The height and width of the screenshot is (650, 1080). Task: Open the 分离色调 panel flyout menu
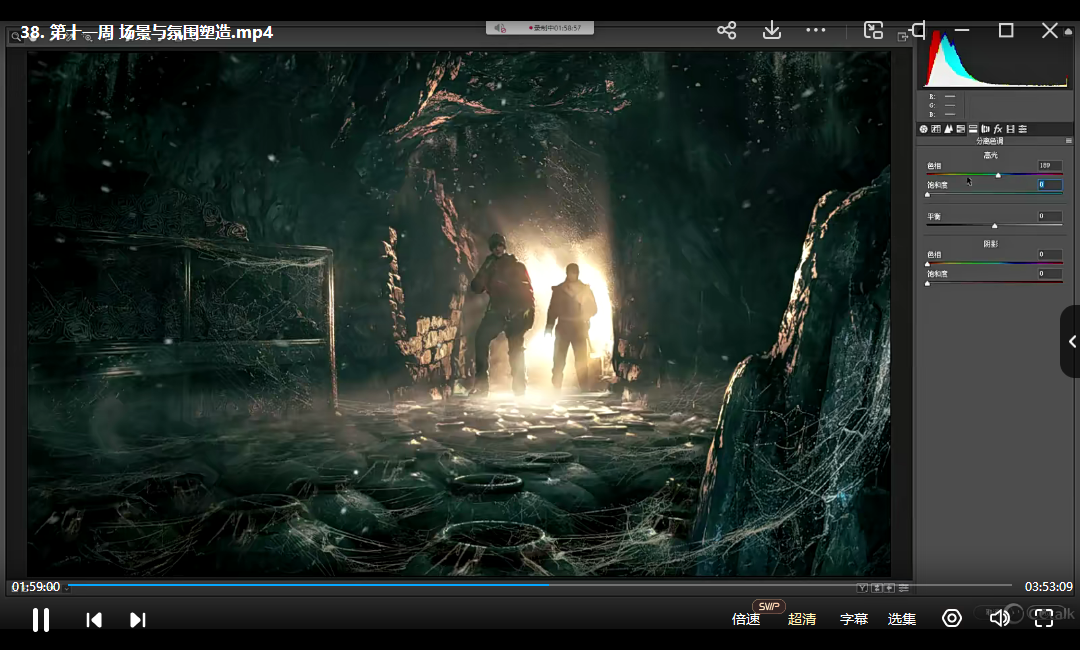point(1068,140)
